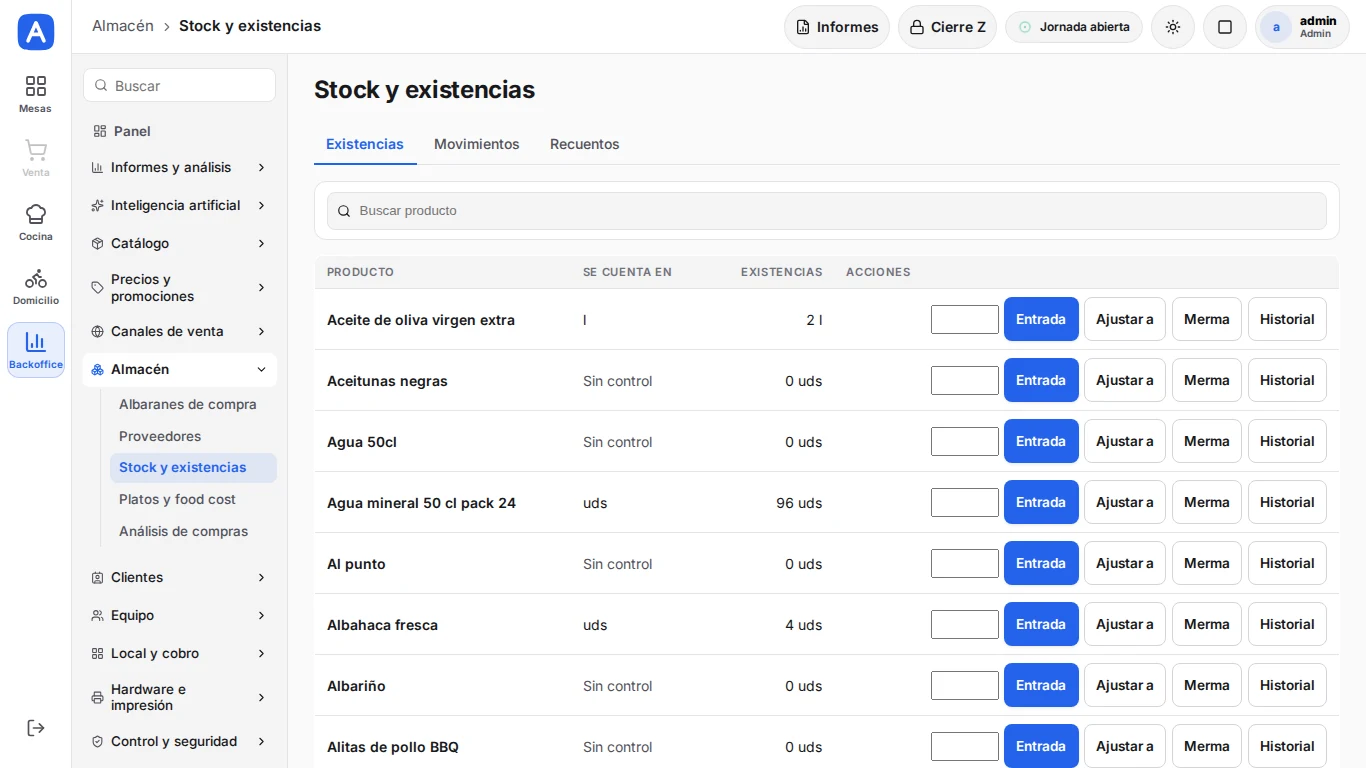
Task: Click Ajustar a for Alitas de pollo BBQ
Action: click(1125, 746)
